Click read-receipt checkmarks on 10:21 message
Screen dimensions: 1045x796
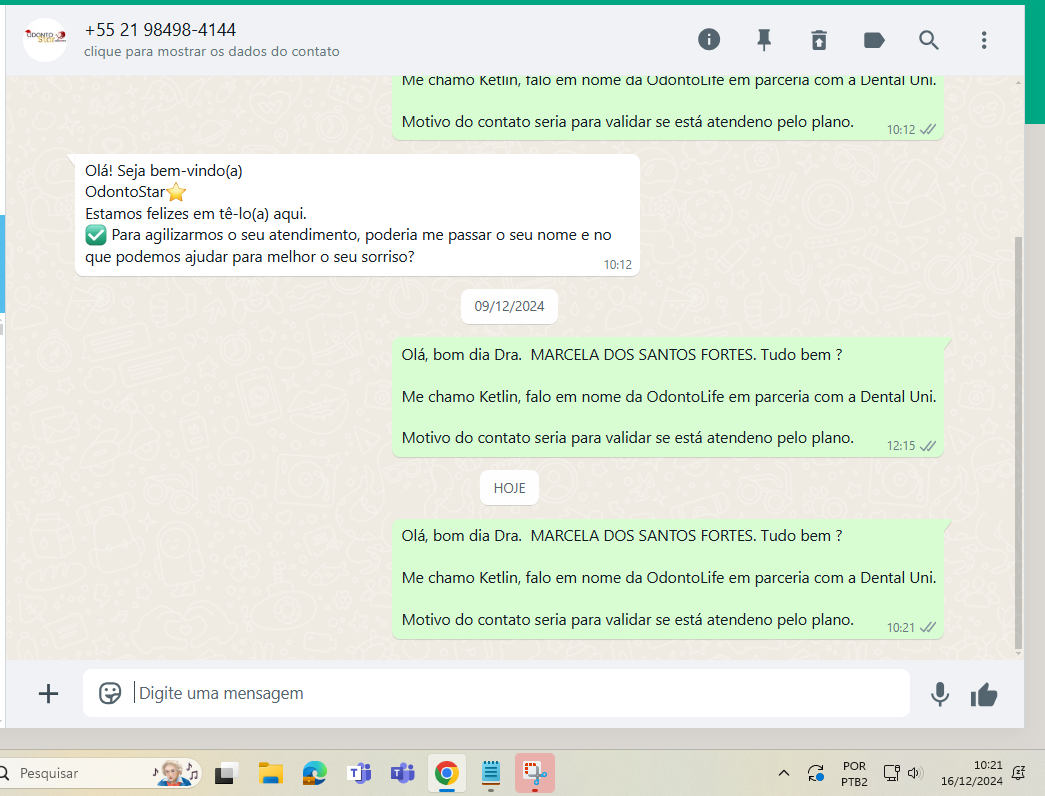[x=928, y=627]
